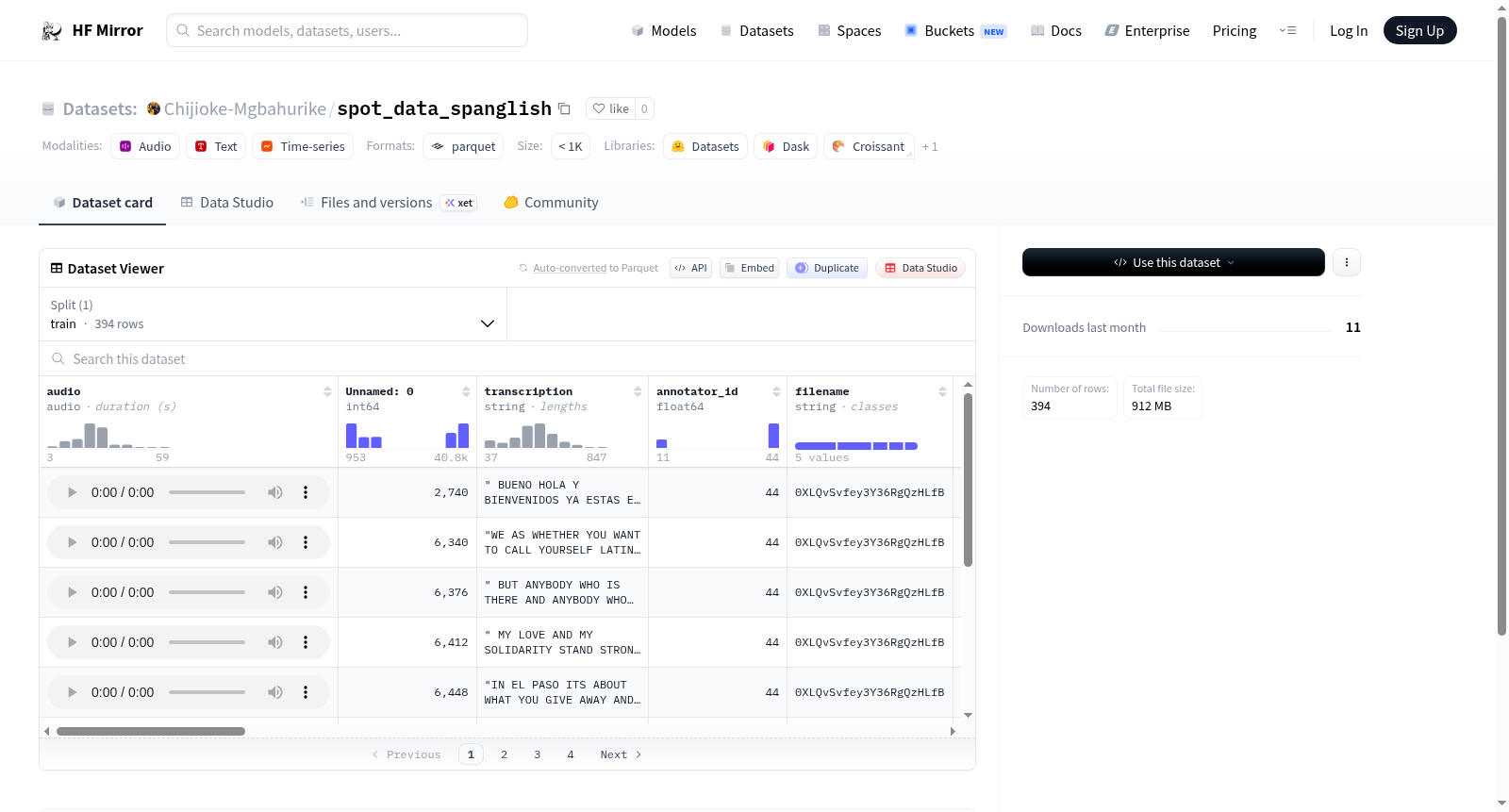Open Spaces in the top navigation

tap(849, 31)
